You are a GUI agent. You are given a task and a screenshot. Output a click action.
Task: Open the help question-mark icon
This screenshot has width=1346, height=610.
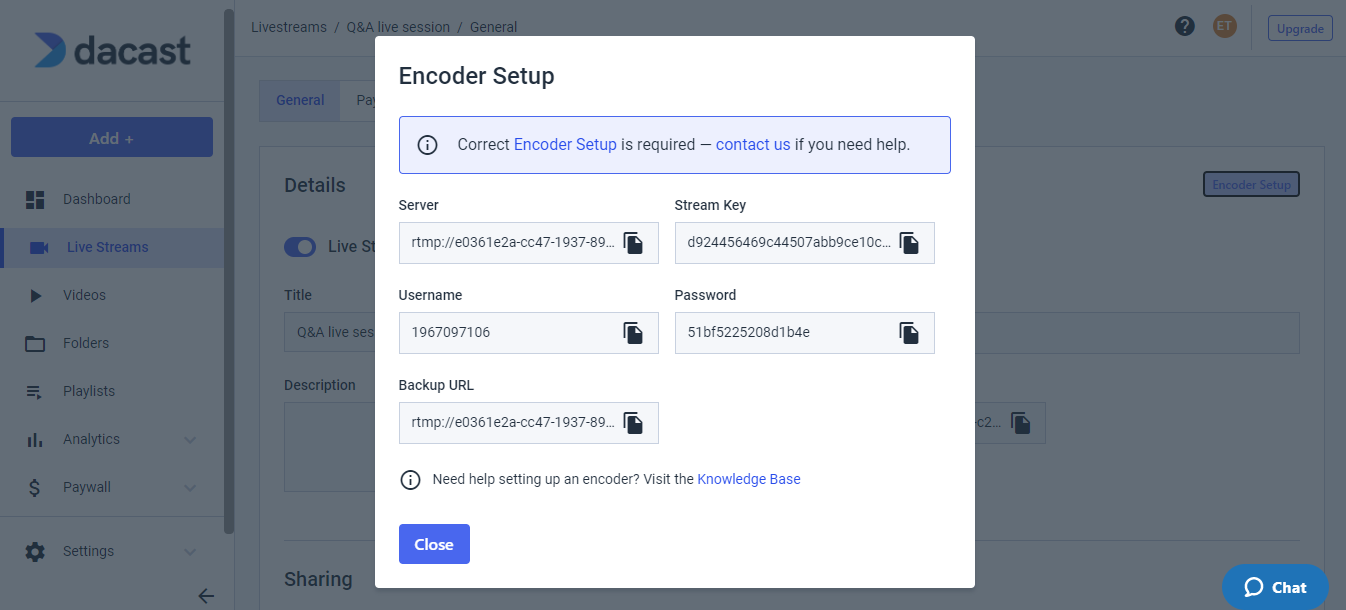(x=1185, y=27)
